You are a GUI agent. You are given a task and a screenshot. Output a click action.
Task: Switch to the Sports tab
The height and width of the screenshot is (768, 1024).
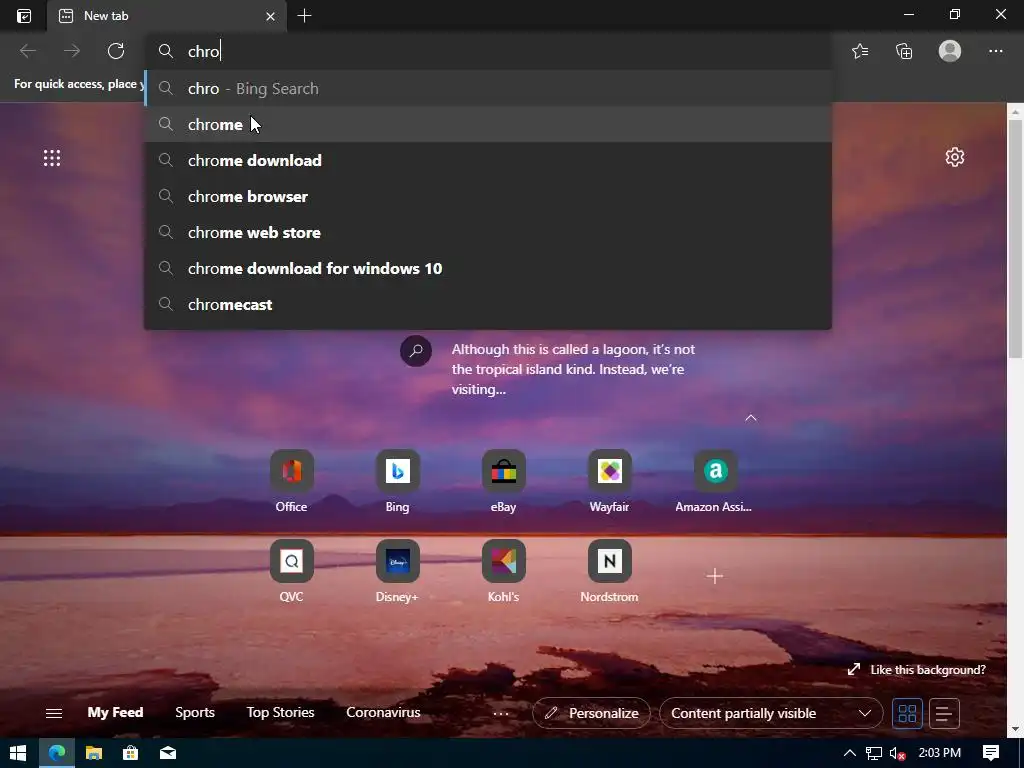195,712
